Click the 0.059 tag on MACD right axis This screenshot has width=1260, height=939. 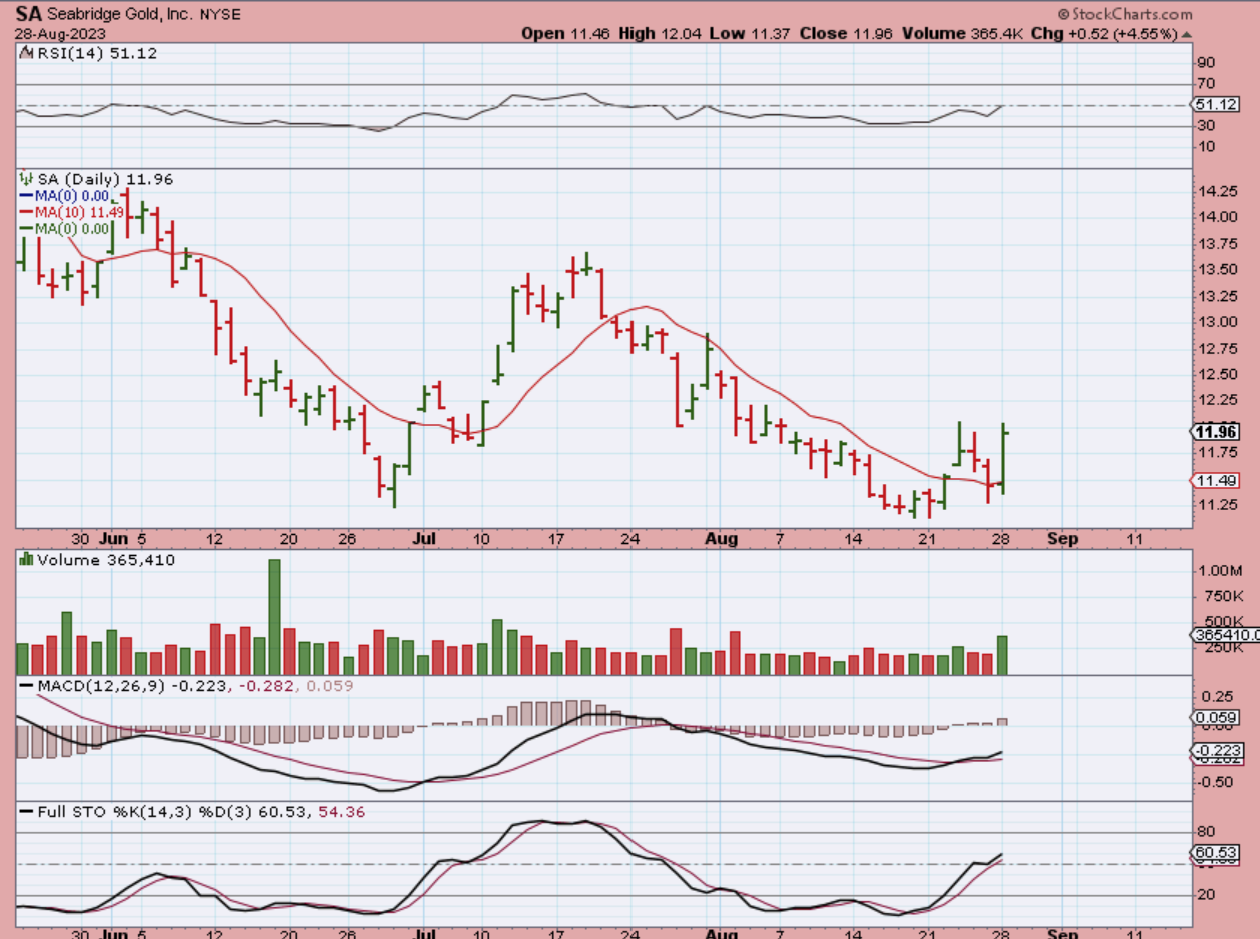pos(1215,718)
